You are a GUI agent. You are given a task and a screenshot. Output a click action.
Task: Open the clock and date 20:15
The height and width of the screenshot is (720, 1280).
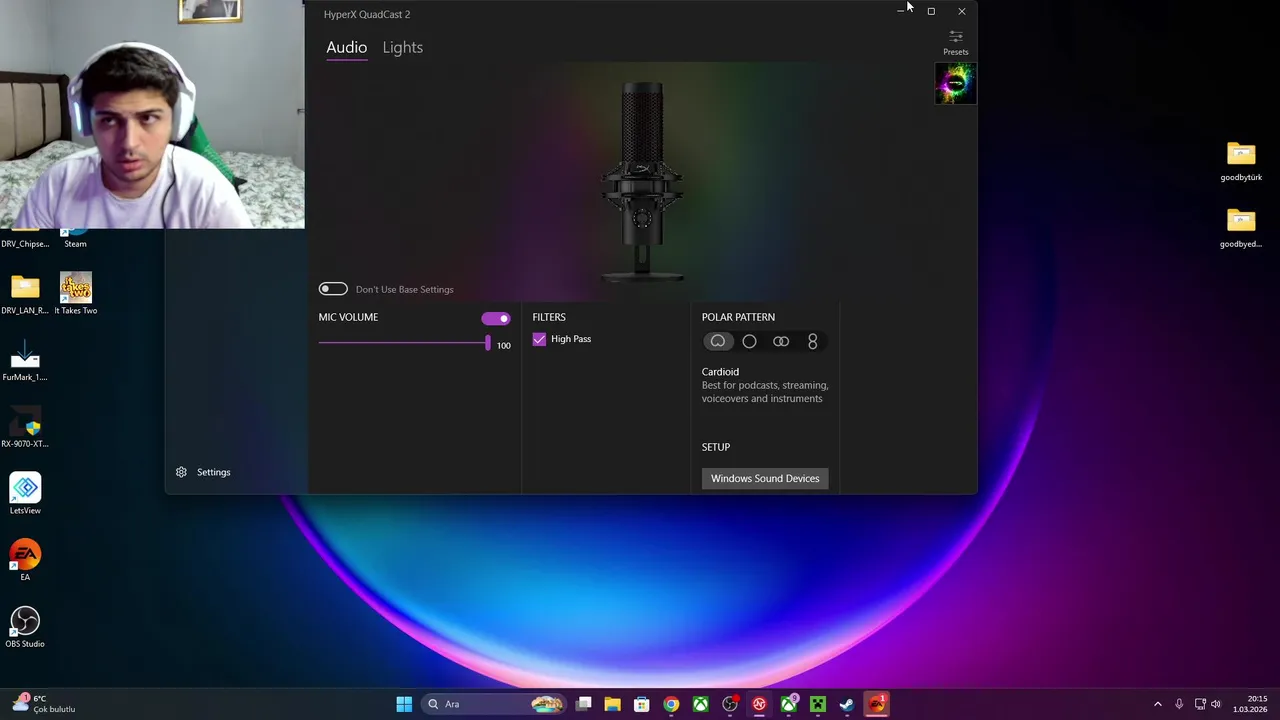(x=1250, y=704)
